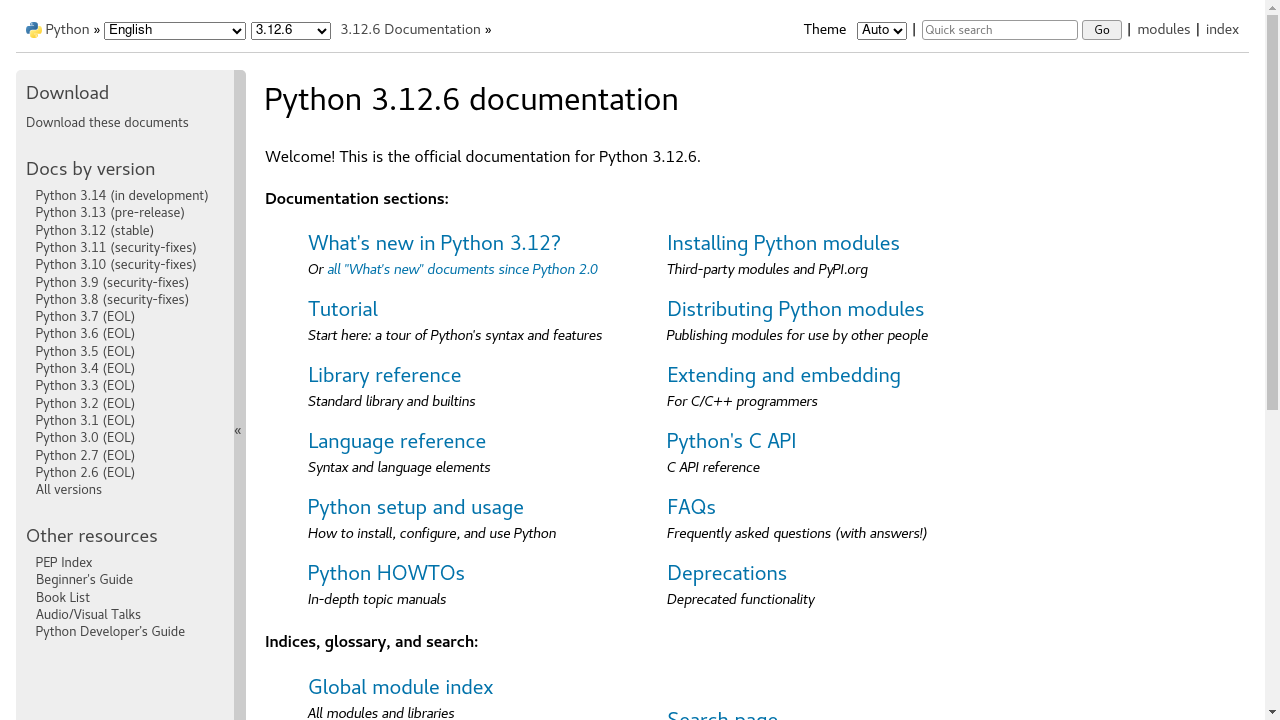Open the Tutorial section

click(342, 310)
